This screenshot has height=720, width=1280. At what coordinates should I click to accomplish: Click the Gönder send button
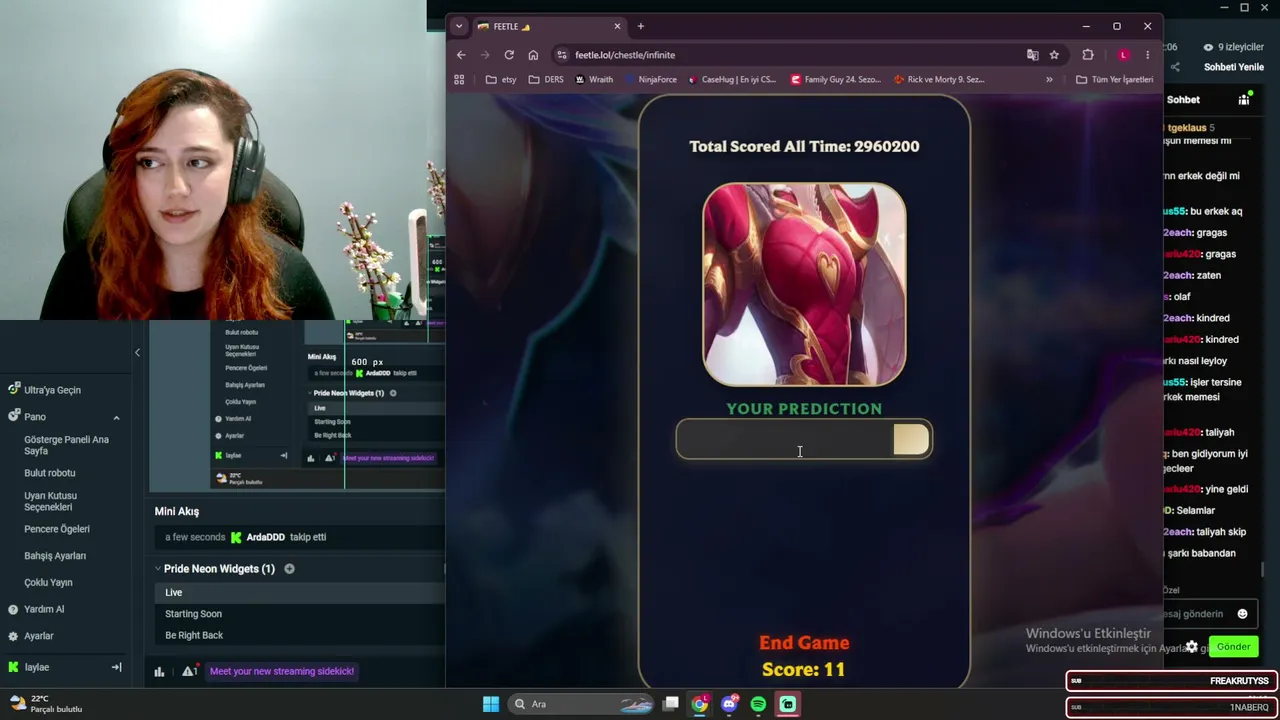(x=1233, y=647)
